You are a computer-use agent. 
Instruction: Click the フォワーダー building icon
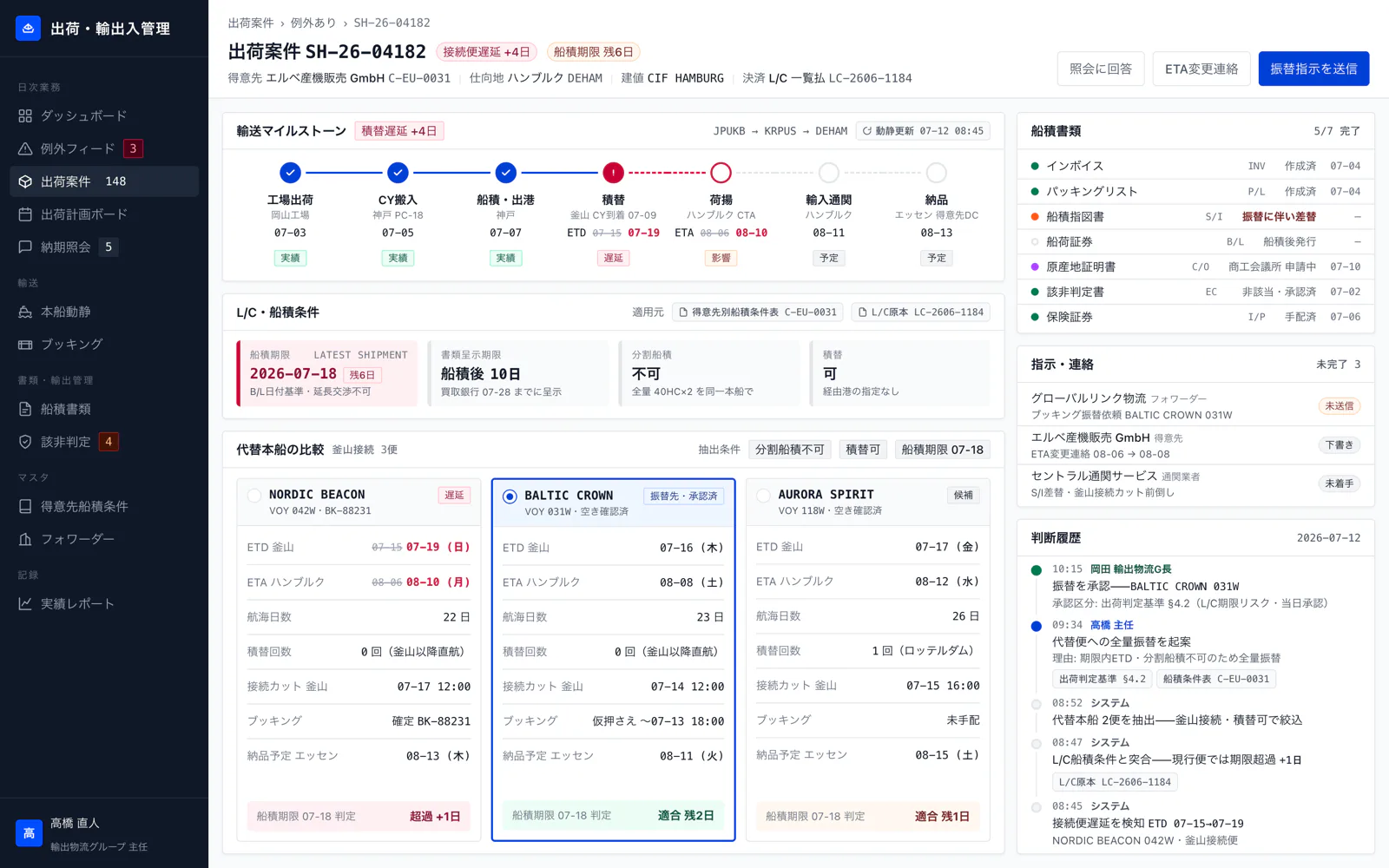point(25,539)
